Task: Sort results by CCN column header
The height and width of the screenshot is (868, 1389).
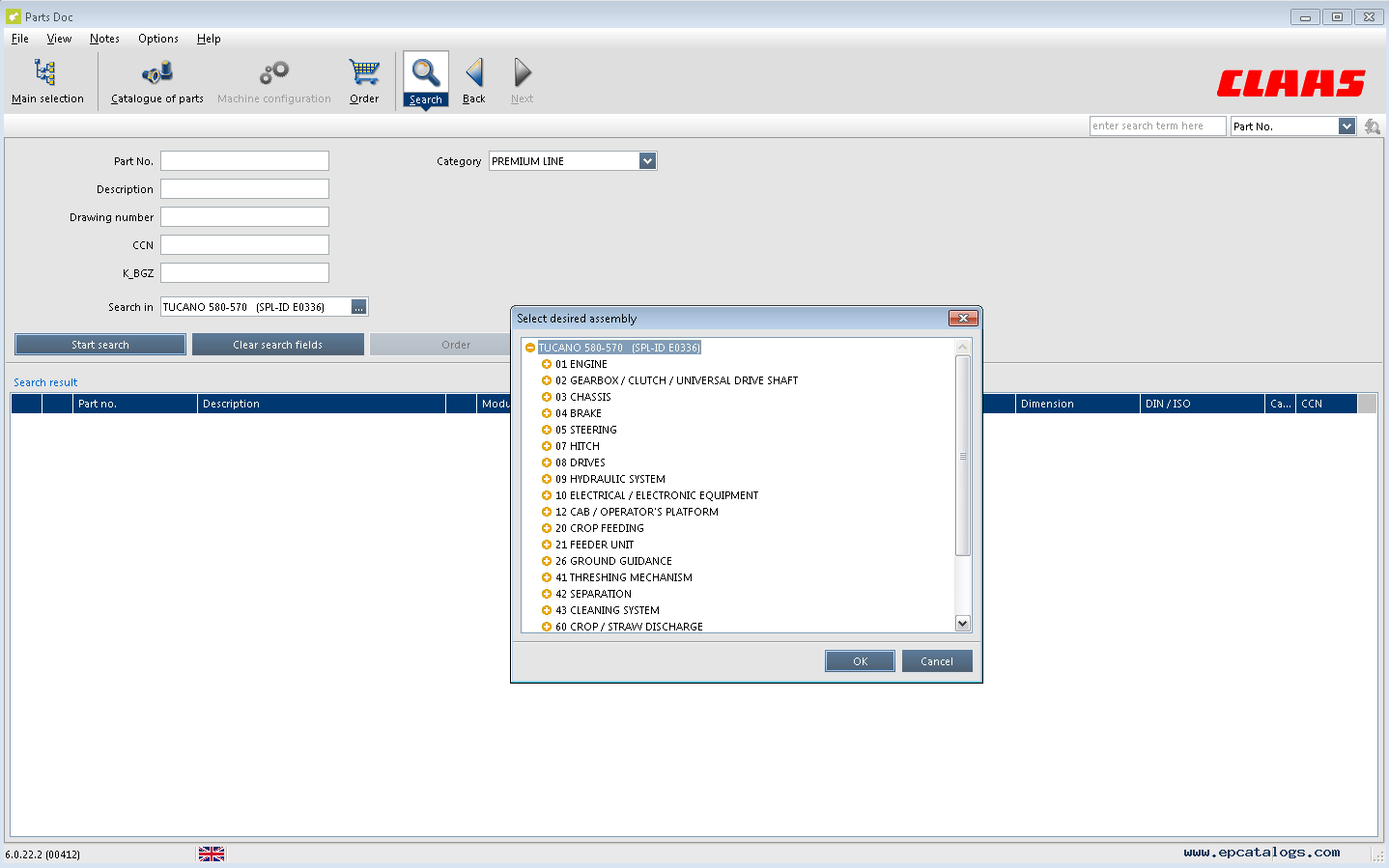Action: [x=1326, y=404]
